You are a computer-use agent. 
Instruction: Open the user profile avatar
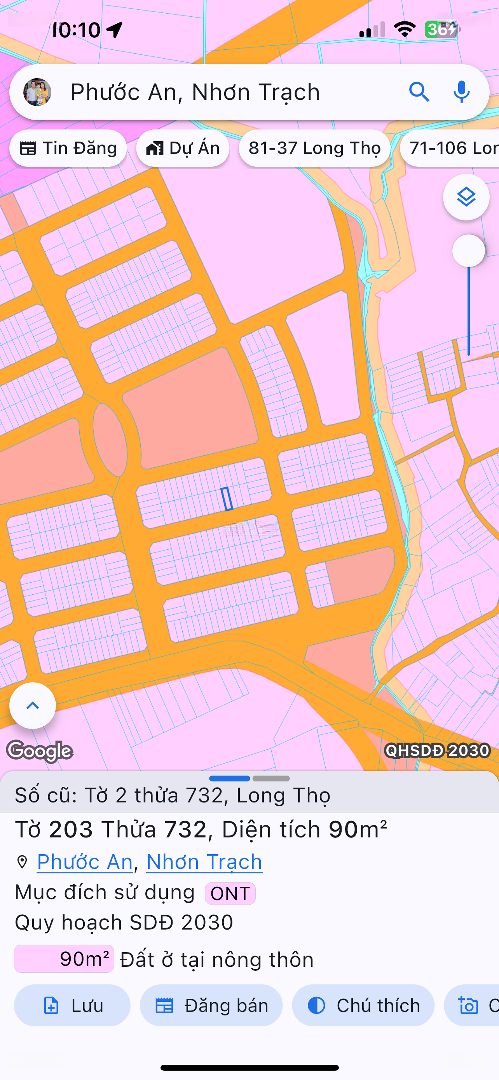click(37, 92)
